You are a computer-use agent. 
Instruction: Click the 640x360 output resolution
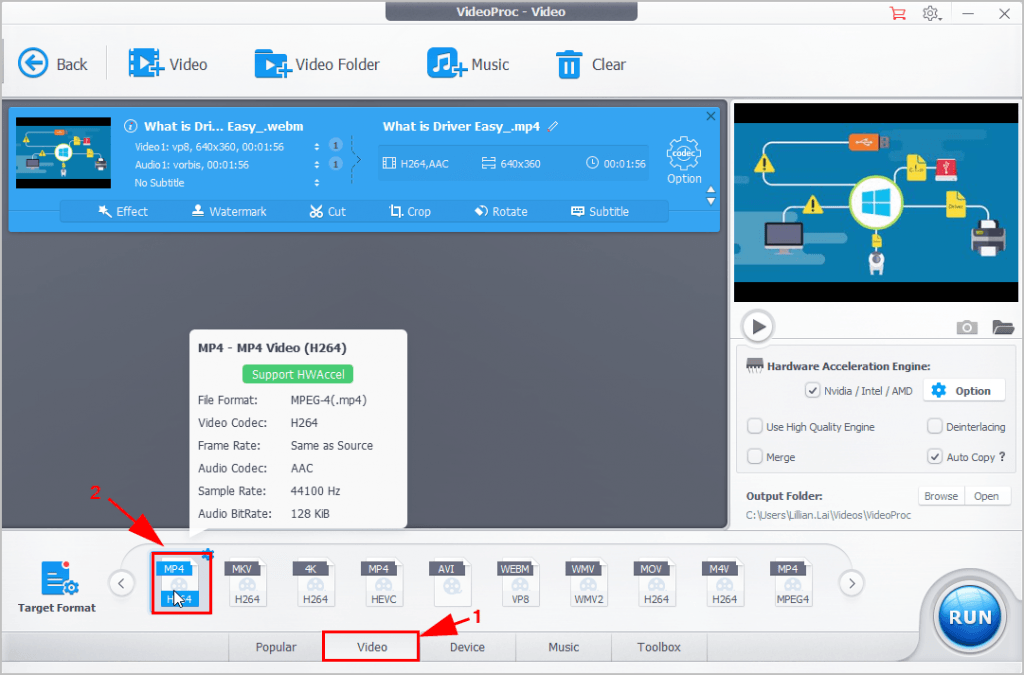511,163
